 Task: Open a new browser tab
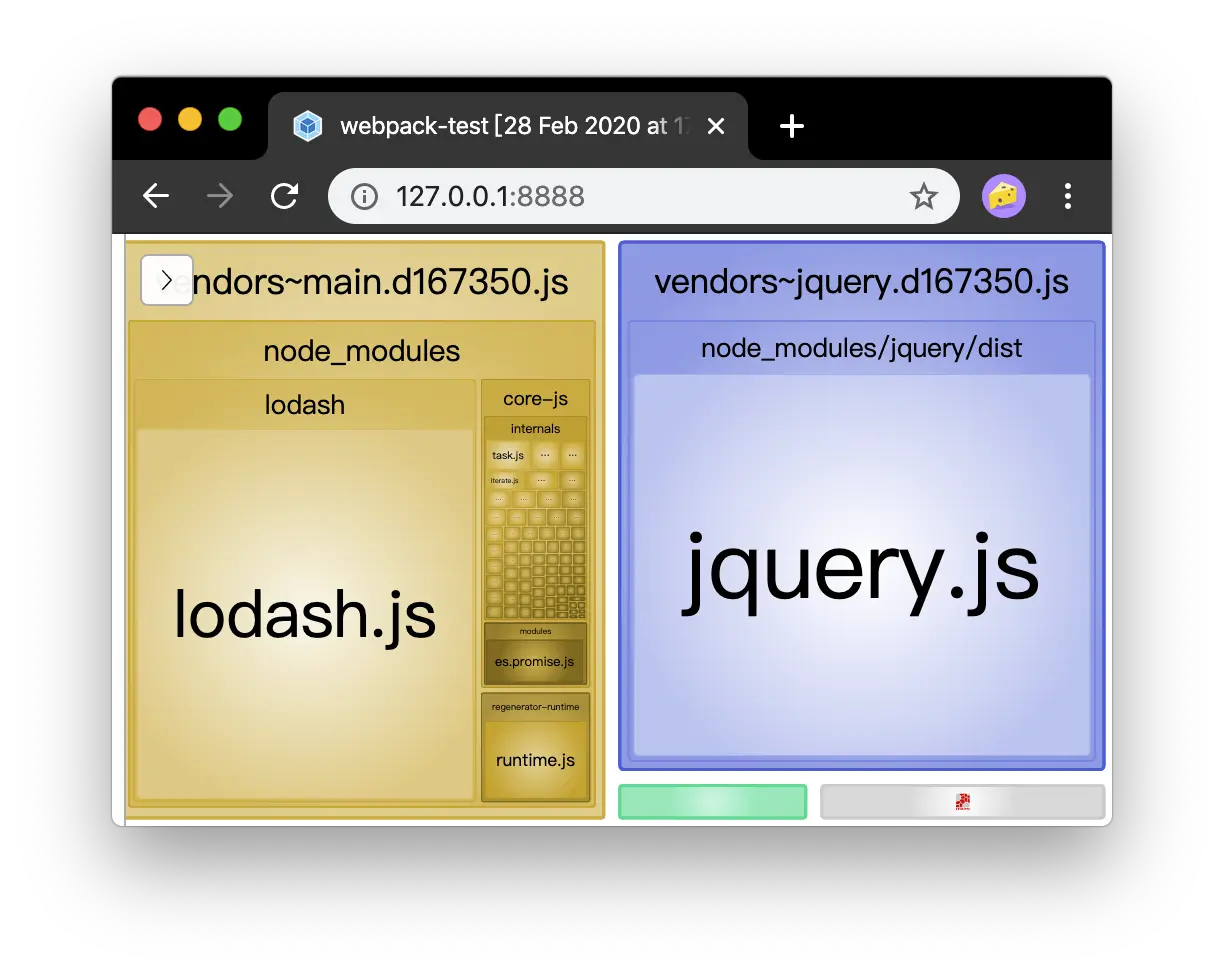[x=791, y=126]
